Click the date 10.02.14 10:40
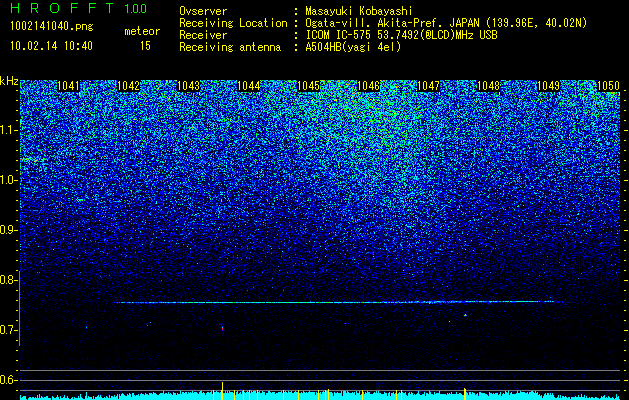The height and width of the screenshot is (400, 629). pos(51,46)
